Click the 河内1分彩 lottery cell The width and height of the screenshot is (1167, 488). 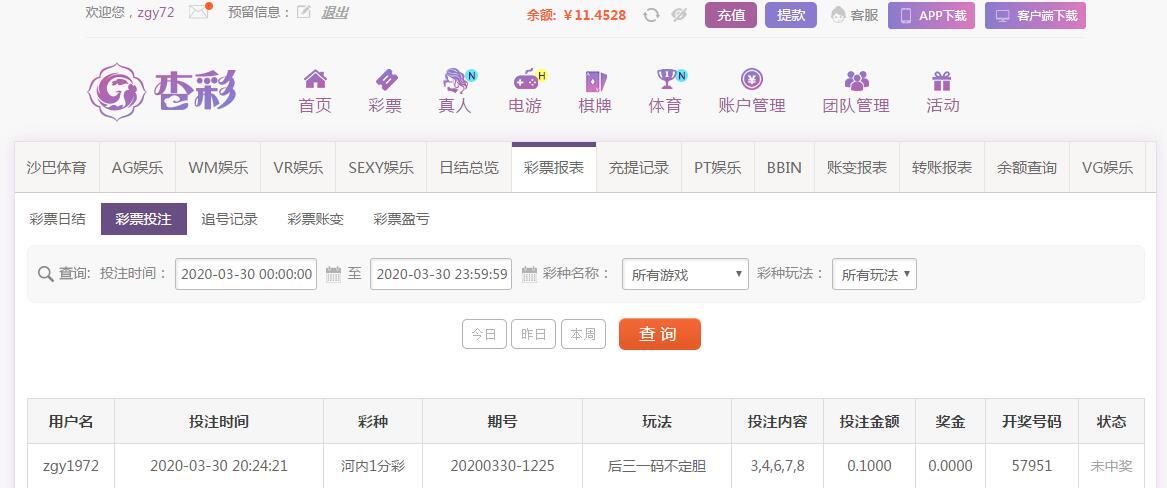point(373,466)
